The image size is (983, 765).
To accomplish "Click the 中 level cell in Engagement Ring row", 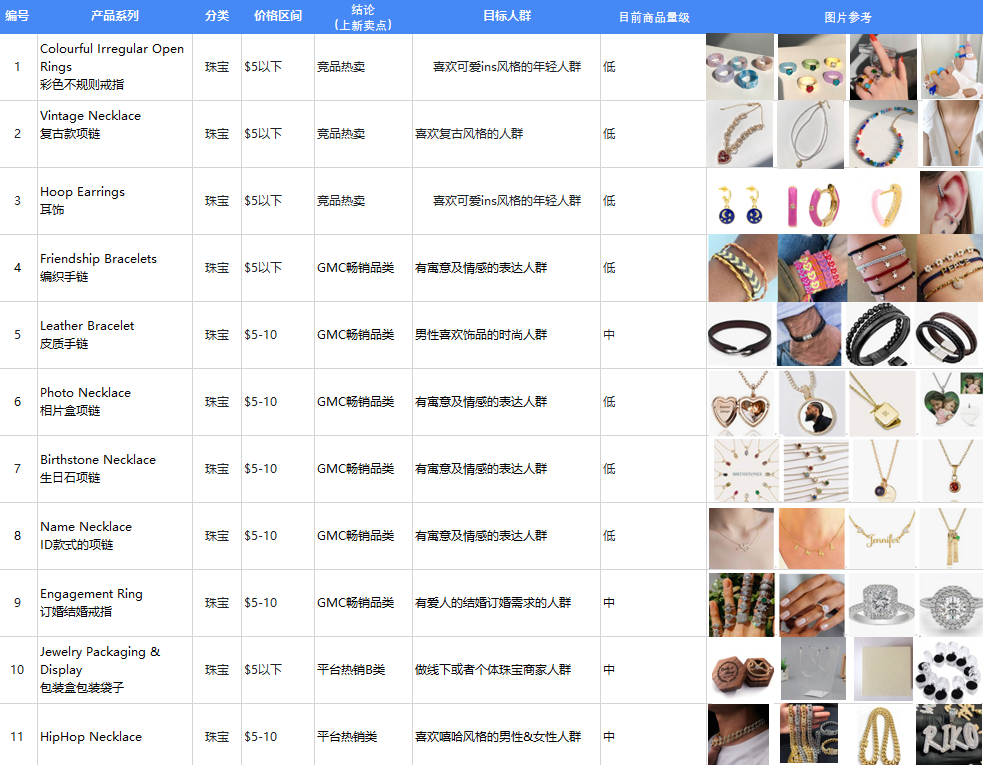I will [653, 603].
